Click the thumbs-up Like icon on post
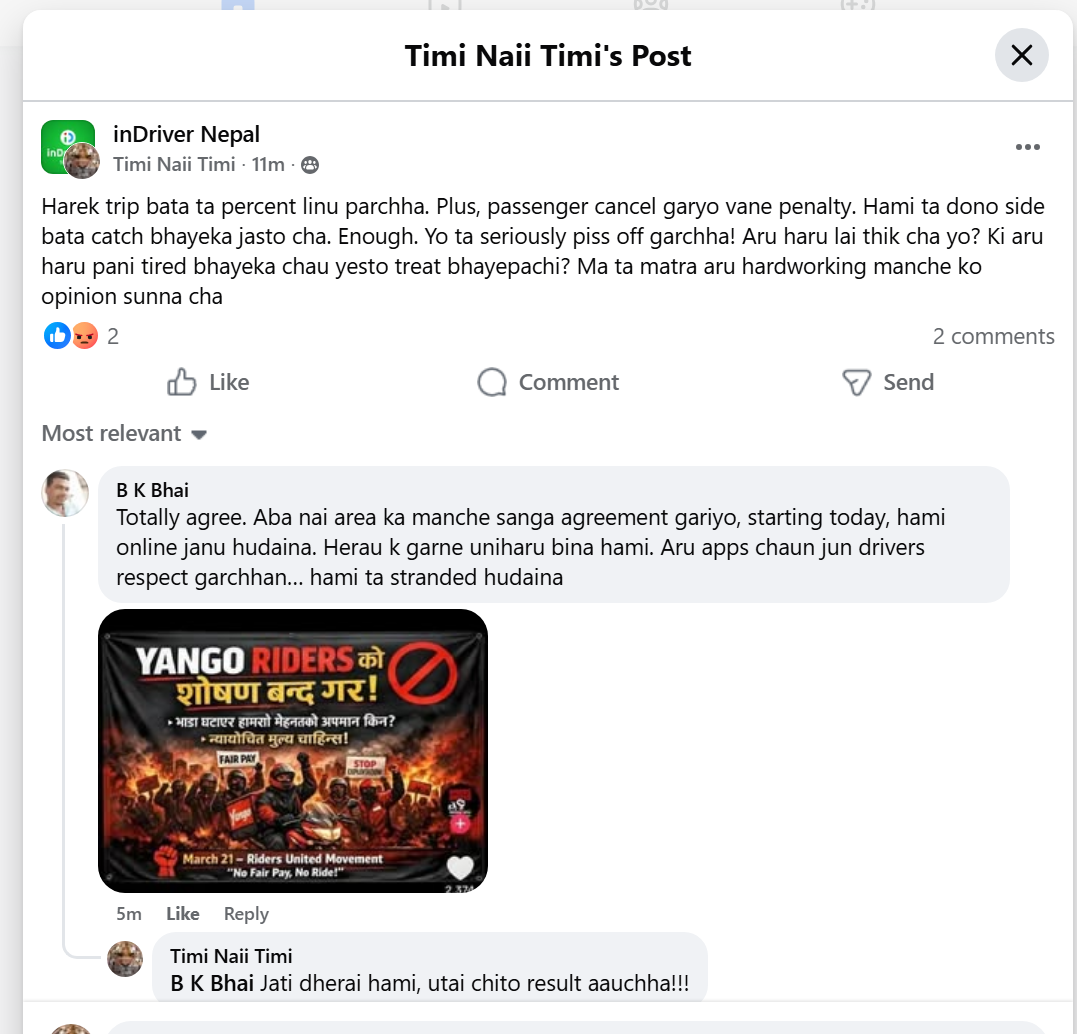Screen dimensions: 1077x1034 pos(181,382)
